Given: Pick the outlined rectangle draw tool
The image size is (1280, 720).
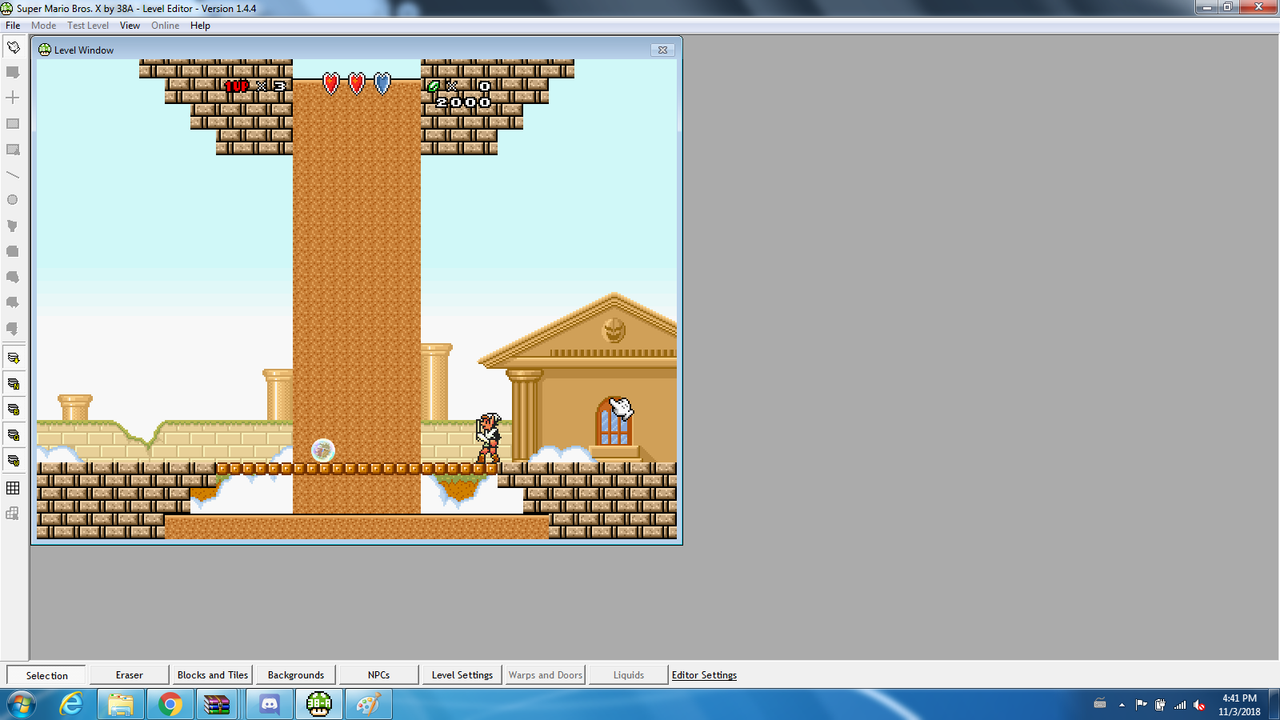Looking at the screenshot, I should click(13, 124).
